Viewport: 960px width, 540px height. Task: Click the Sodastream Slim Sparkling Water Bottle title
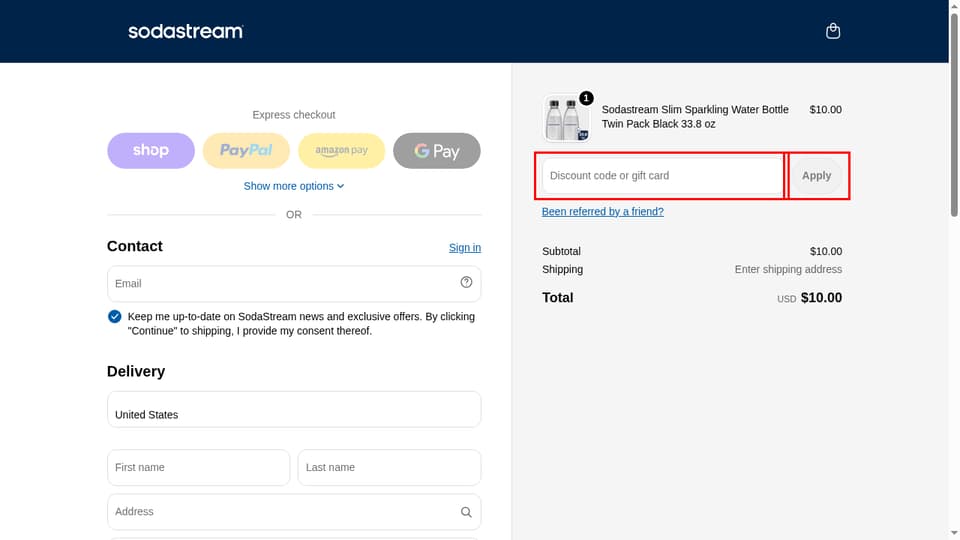pyautogui.click(x=695, y=116)
